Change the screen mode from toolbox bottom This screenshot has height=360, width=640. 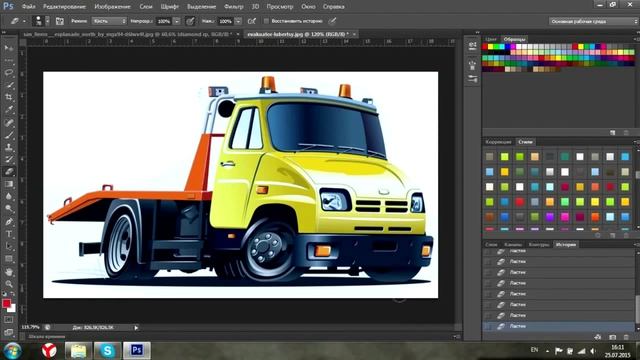pos(9,333)
